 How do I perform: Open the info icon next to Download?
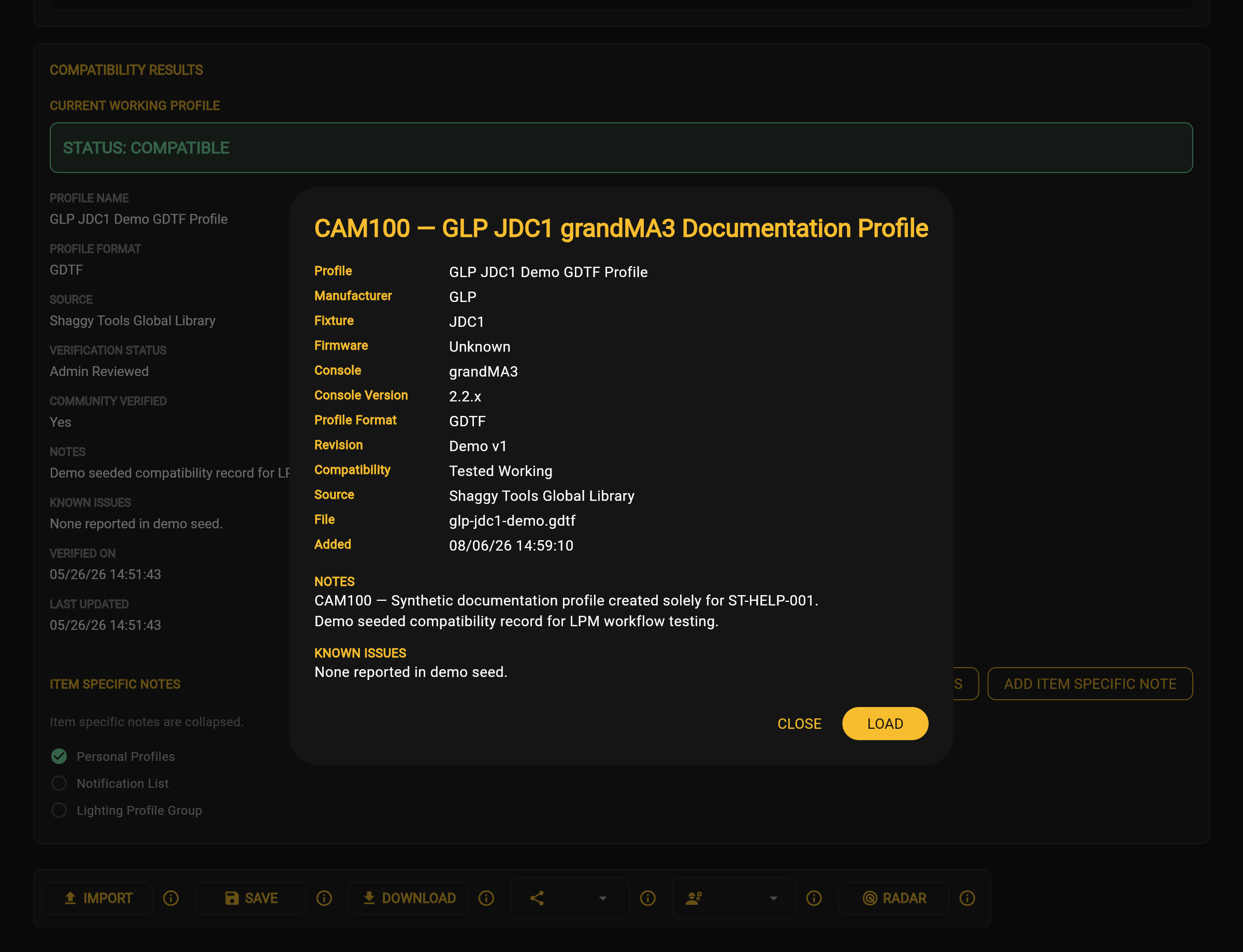pos(486,898)
